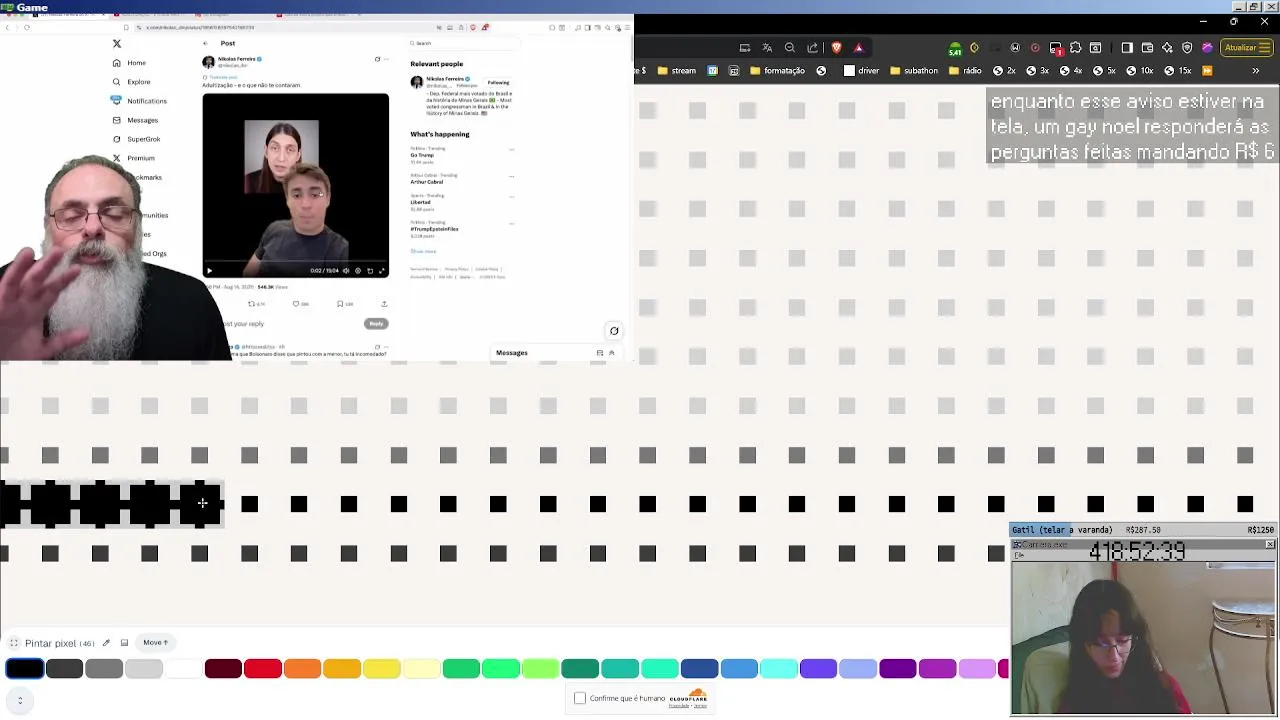The height and width of the screenshot is (720, 1280).
Task: Open Notifications in X sidebar
Action: (139, 101)
